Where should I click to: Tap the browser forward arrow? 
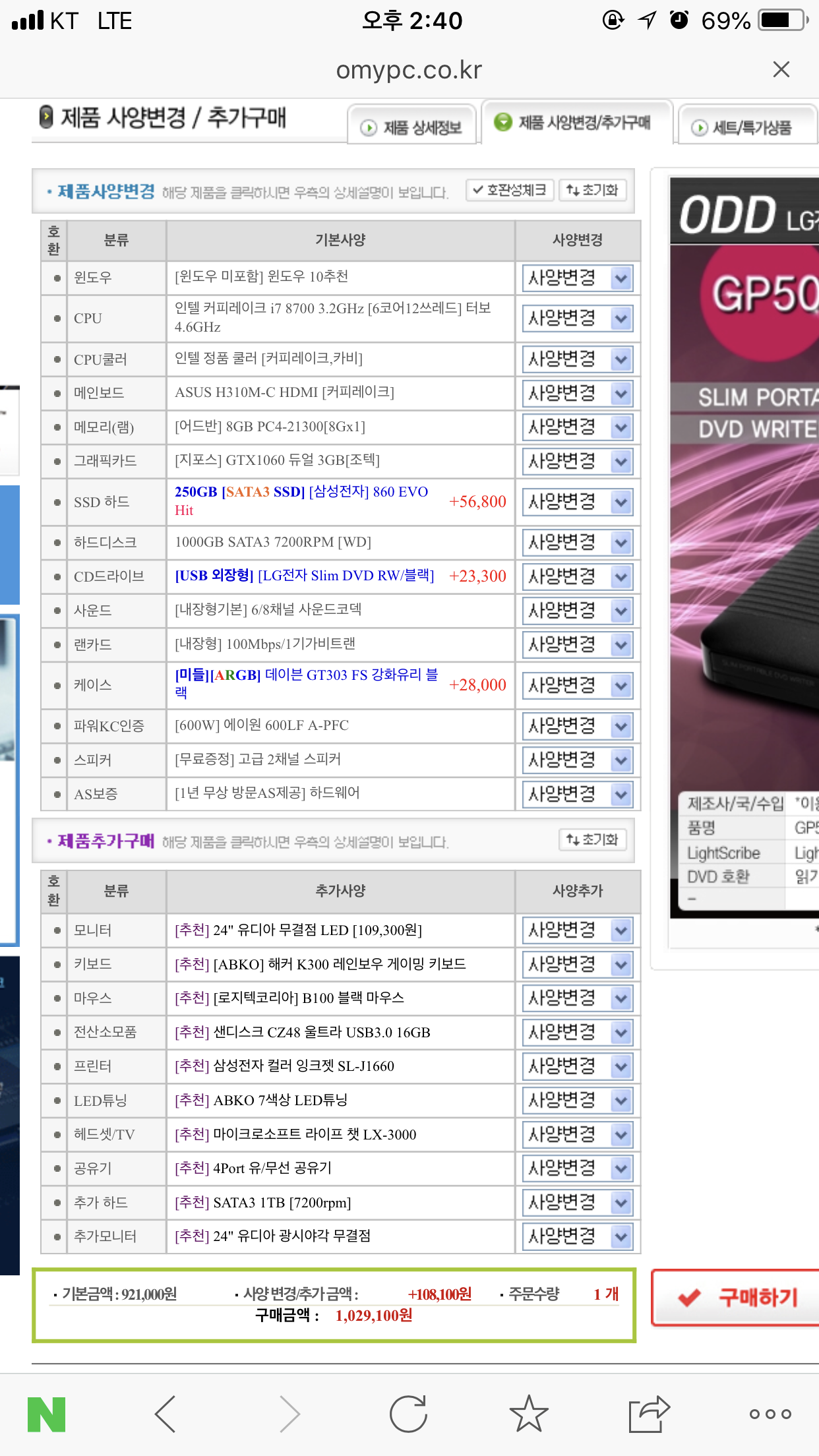[289, 1414]
